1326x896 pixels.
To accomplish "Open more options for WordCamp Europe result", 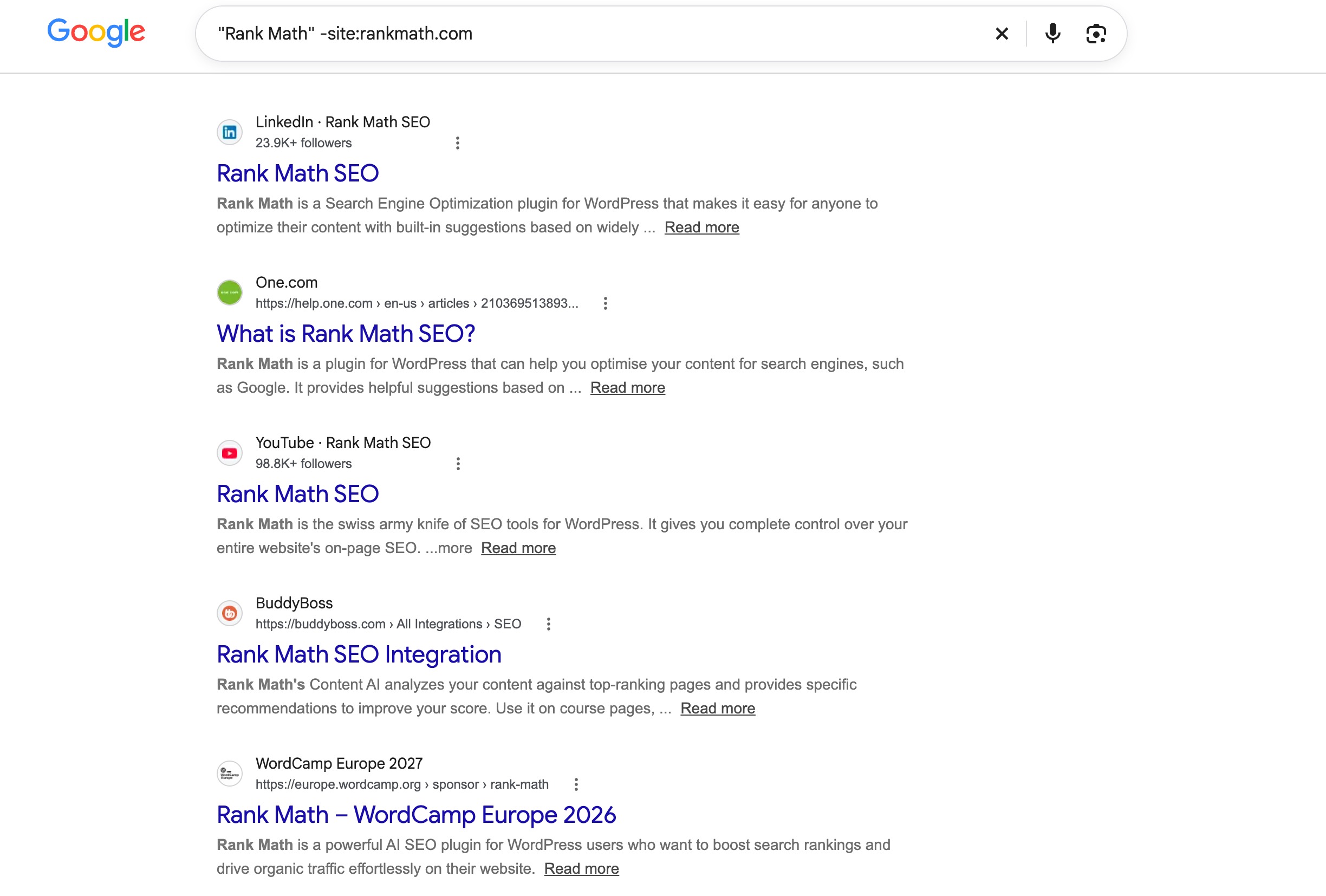I will point(576,785).
